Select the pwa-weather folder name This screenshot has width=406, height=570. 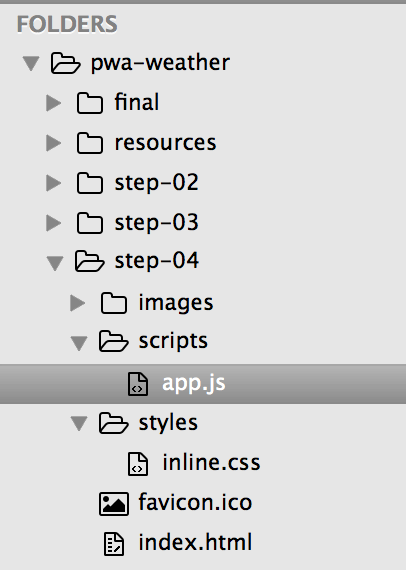point(160,63)
